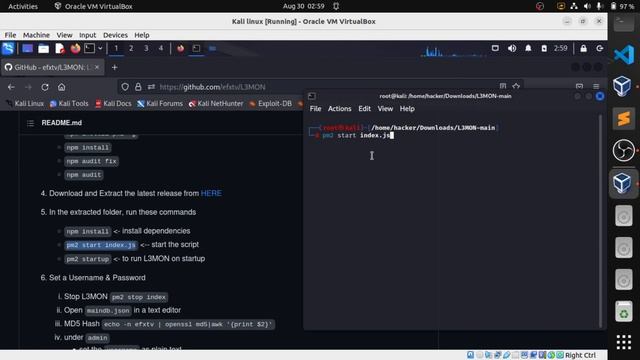
Task: Show applications grid in the dock
Action: click(623, 342)
